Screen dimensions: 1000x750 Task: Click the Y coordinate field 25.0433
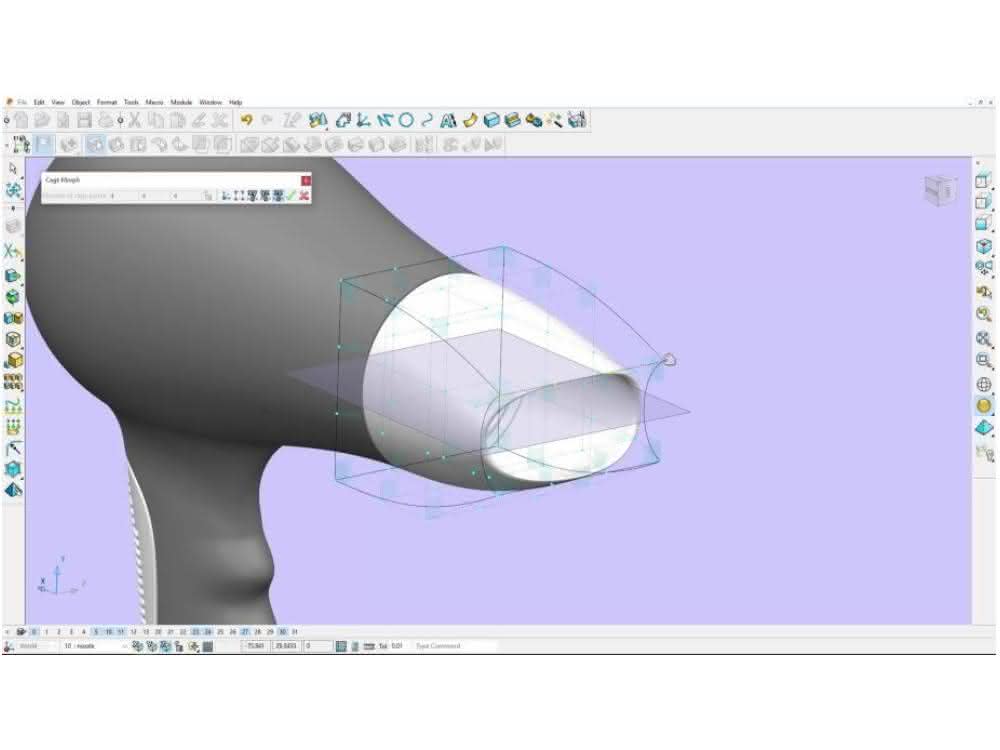click(286, 646)
